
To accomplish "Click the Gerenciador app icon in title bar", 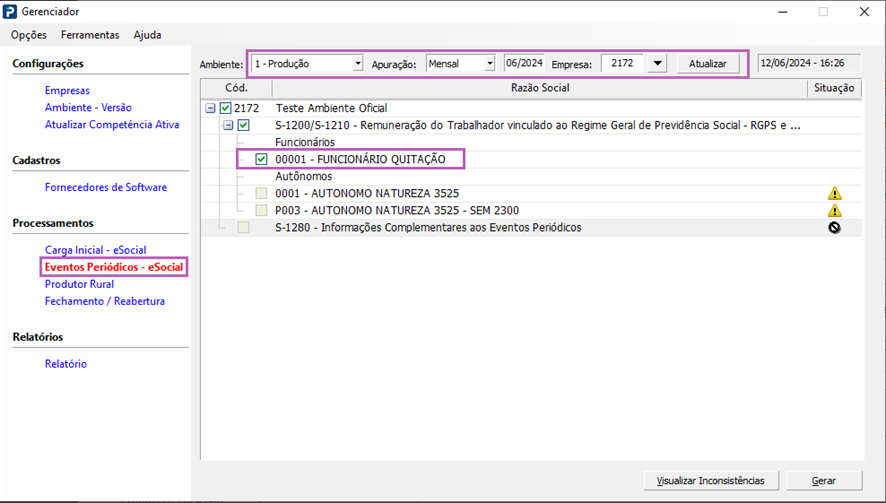I will coord(11,11).
